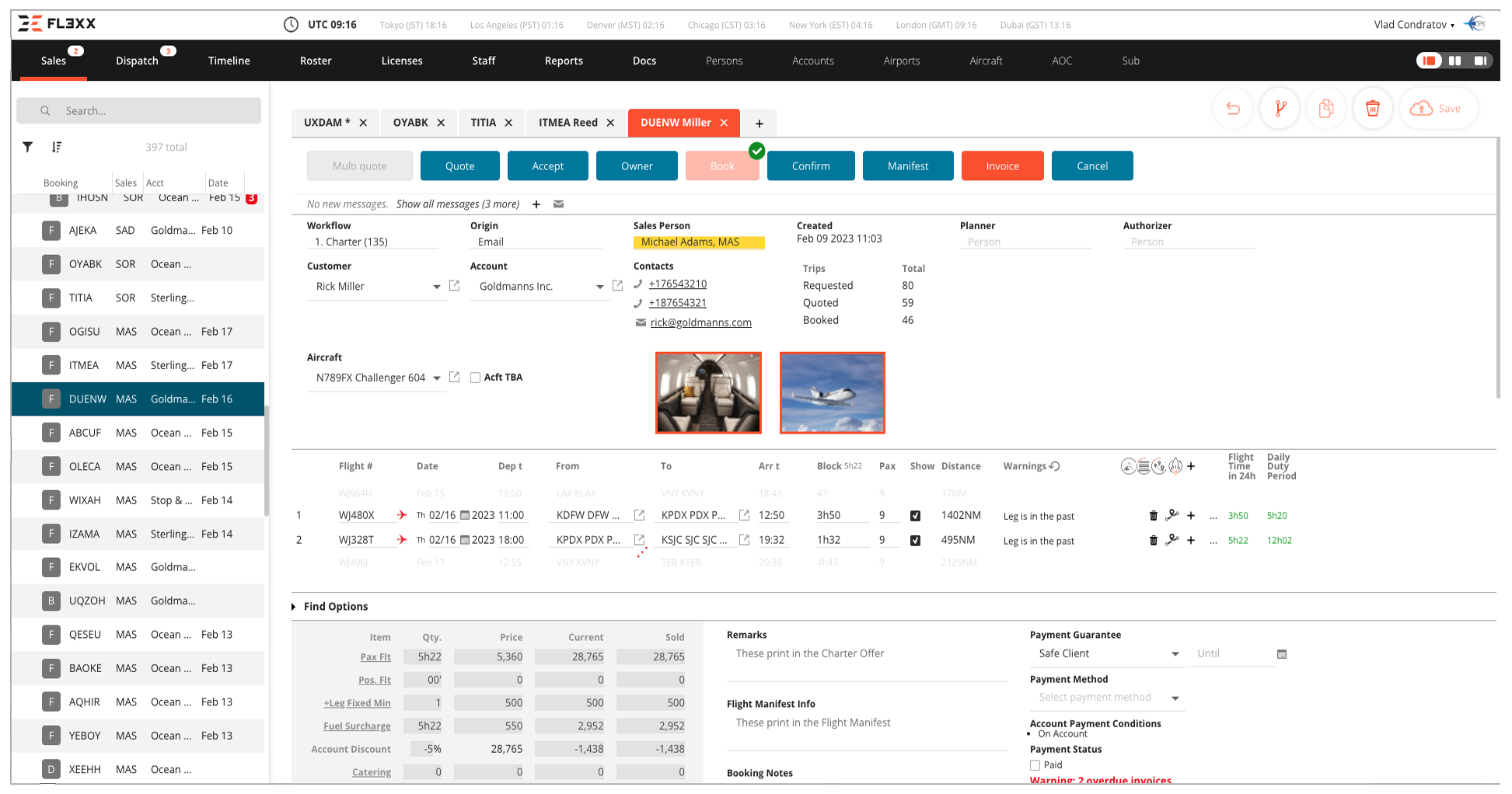Click the red Invoice button
The height and width of the screenshot is (794, 1512).
1003,166
